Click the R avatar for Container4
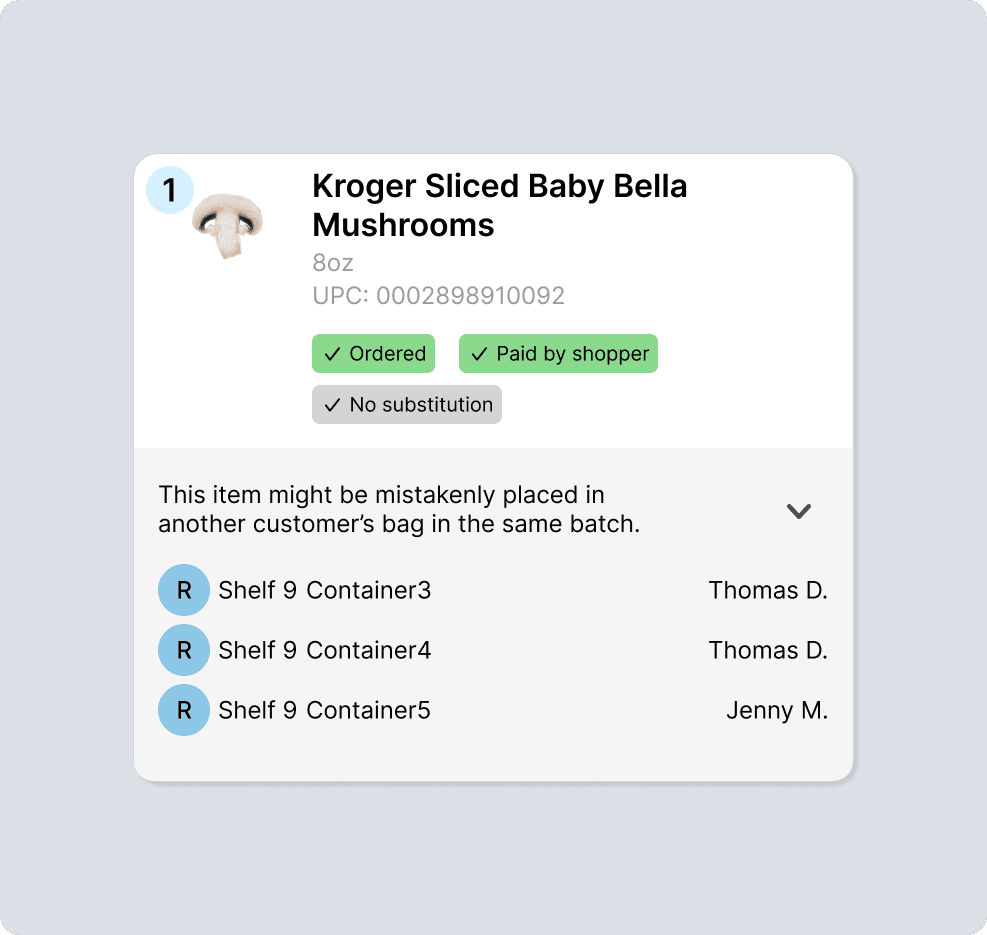The height and width of the screenshot is (935, 987). (184, 650)
